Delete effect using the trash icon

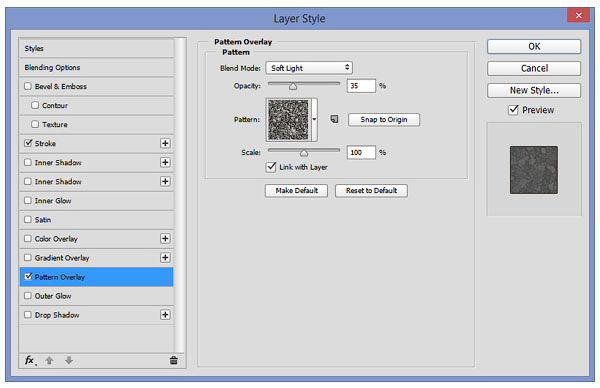click(173, 360)
